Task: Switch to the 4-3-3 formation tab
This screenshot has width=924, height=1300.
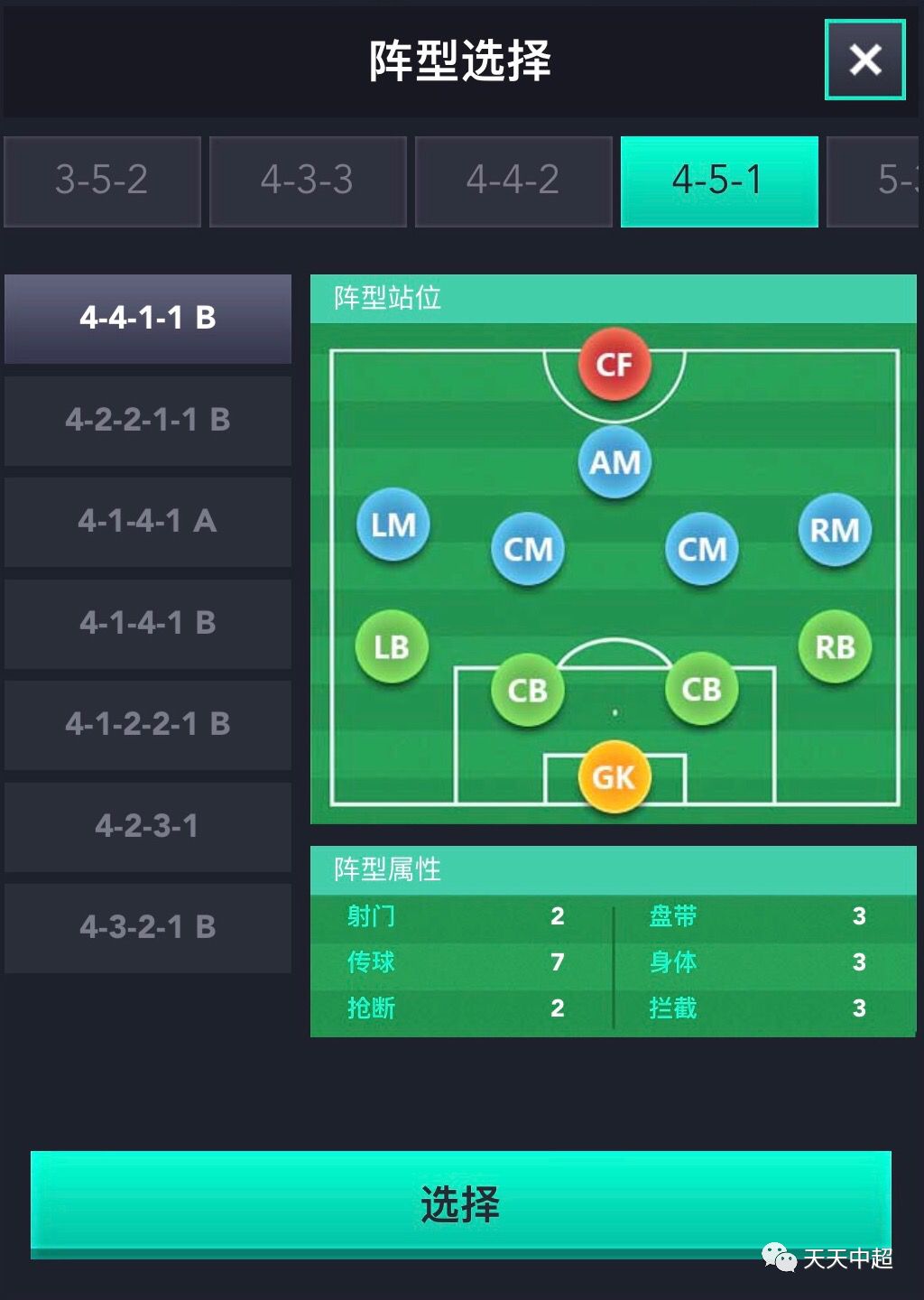Action: 308,181
